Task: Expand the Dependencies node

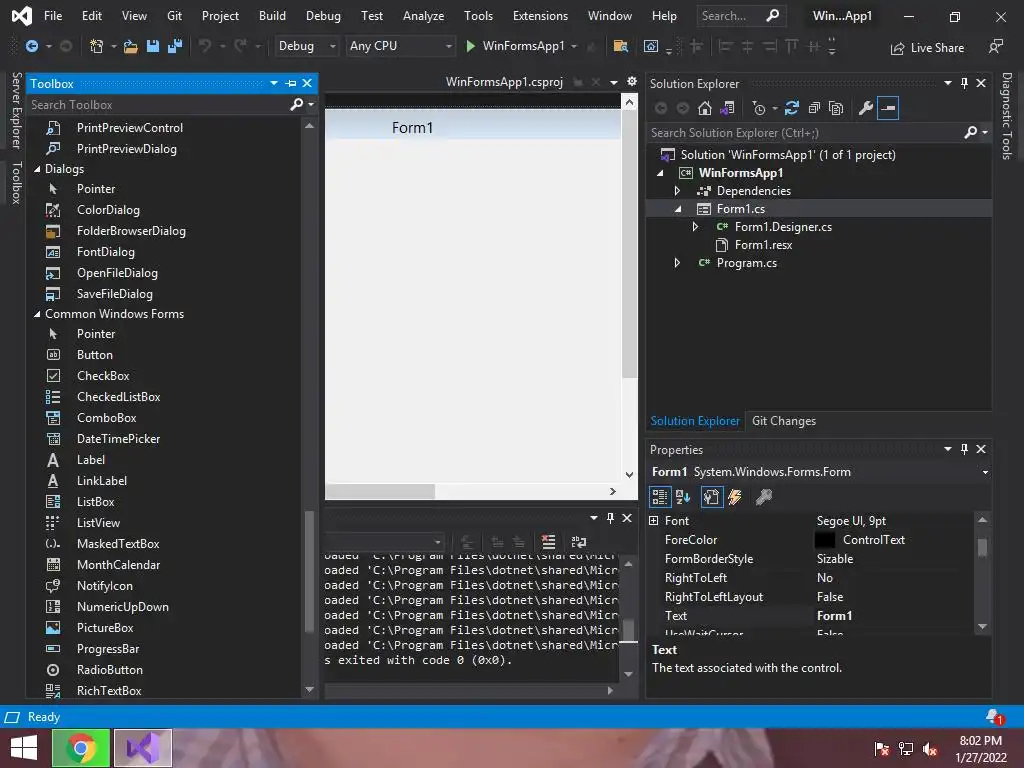Action: (677, 191)
